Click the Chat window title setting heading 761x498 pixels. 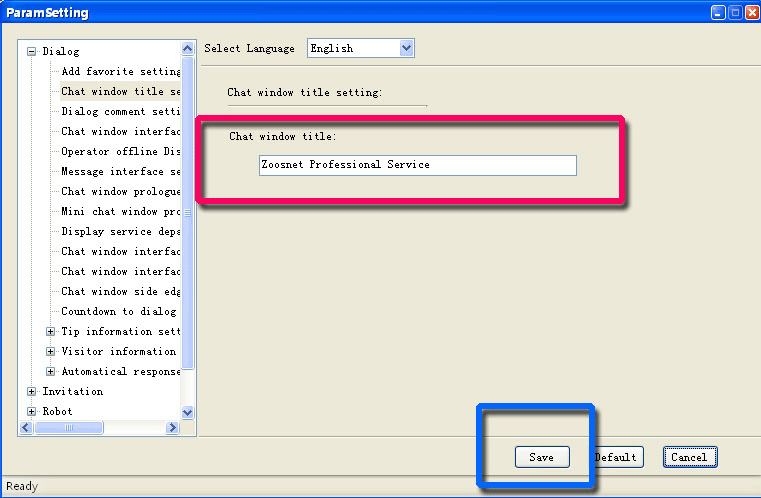305,92
